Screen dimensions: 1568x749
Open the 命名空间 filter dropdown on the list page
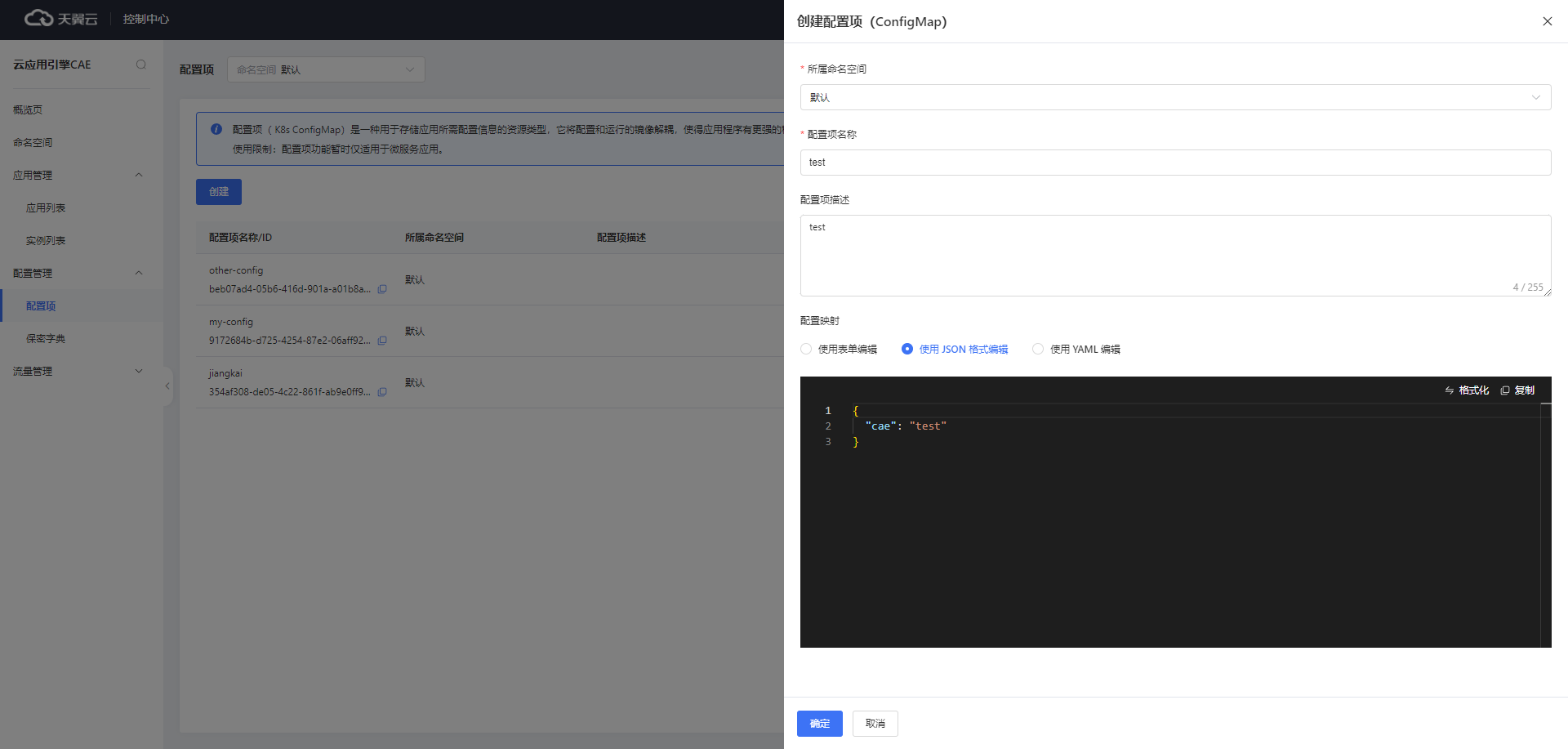click(x=326, y=69)
